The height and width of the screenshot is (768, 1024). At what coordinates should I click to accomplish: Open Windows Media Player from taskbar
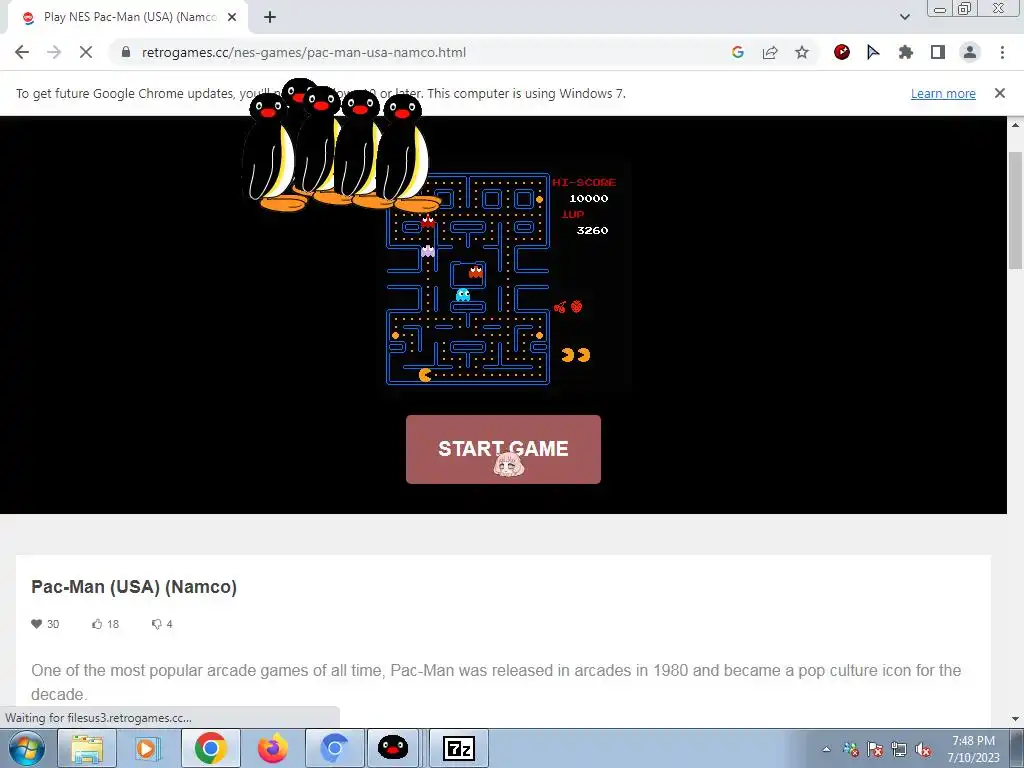[148, 748]
